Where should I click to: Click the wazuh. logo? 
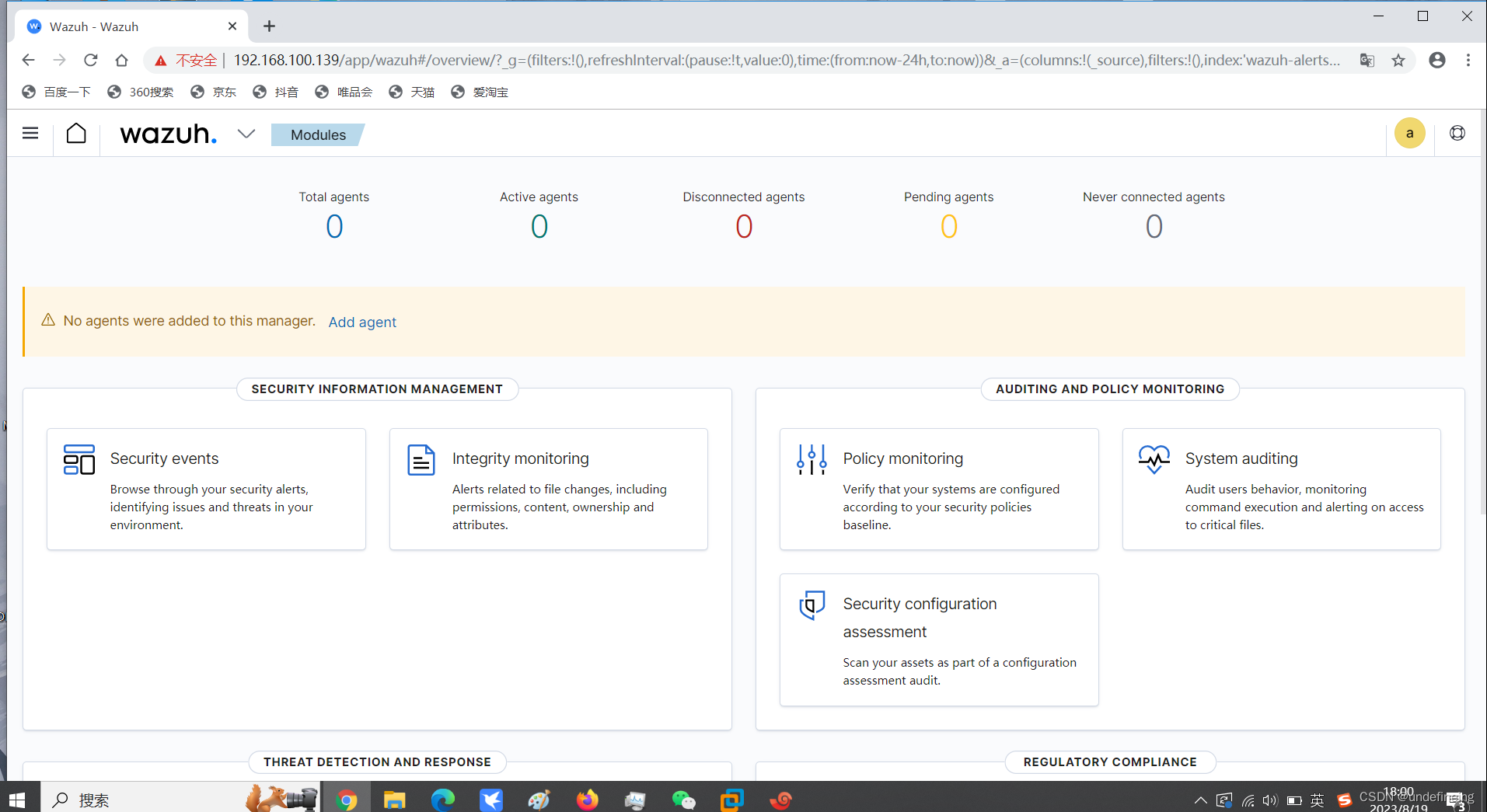(x=168, y=134)
